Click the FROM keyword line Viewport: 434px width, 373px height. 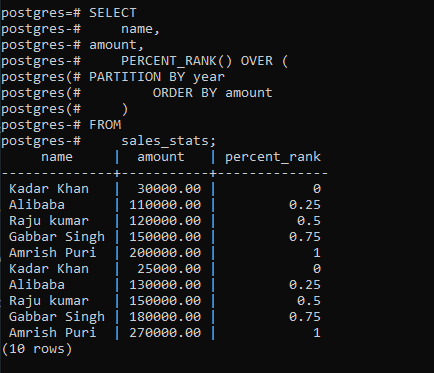[105, 125]
